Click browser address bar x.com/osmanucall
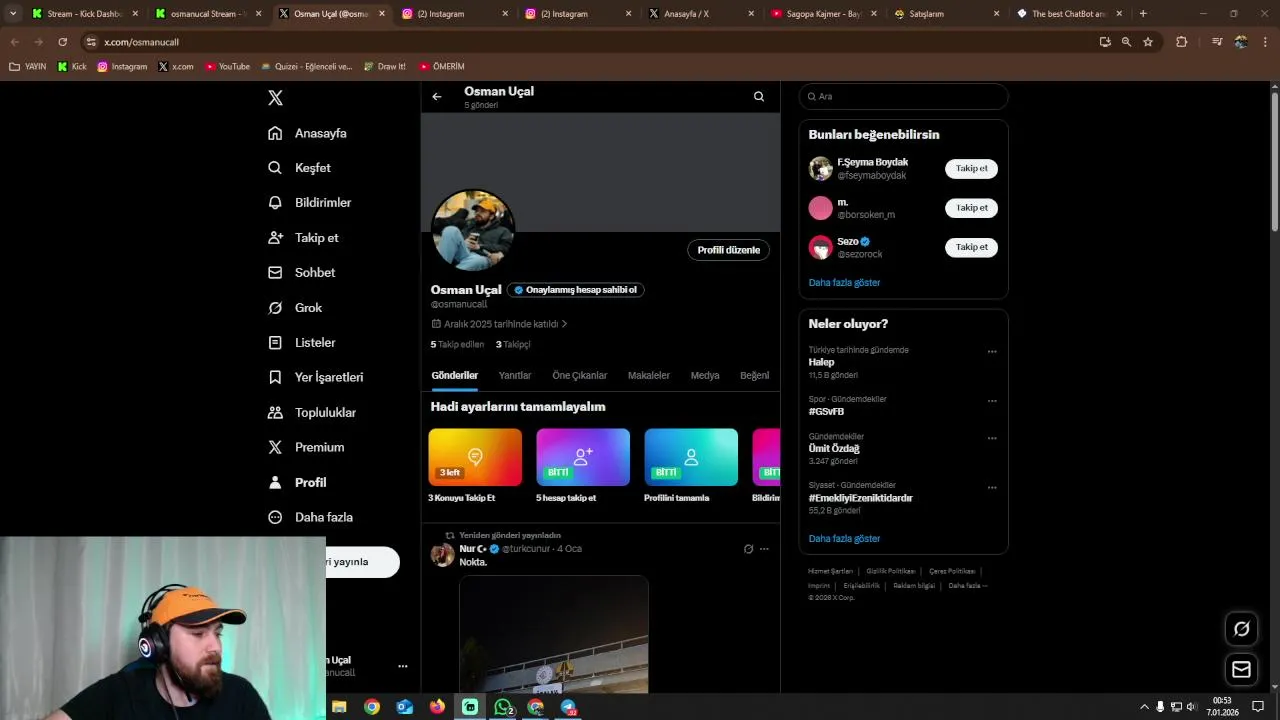 pos(590,42)
